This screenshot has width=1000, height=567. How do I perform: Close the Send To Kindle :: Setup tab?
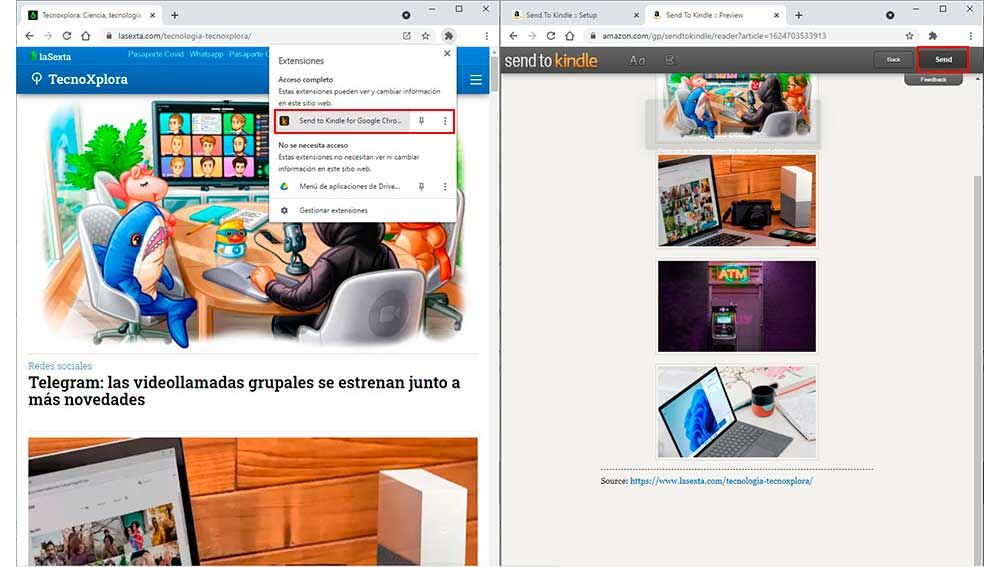[x=636, y=15]
